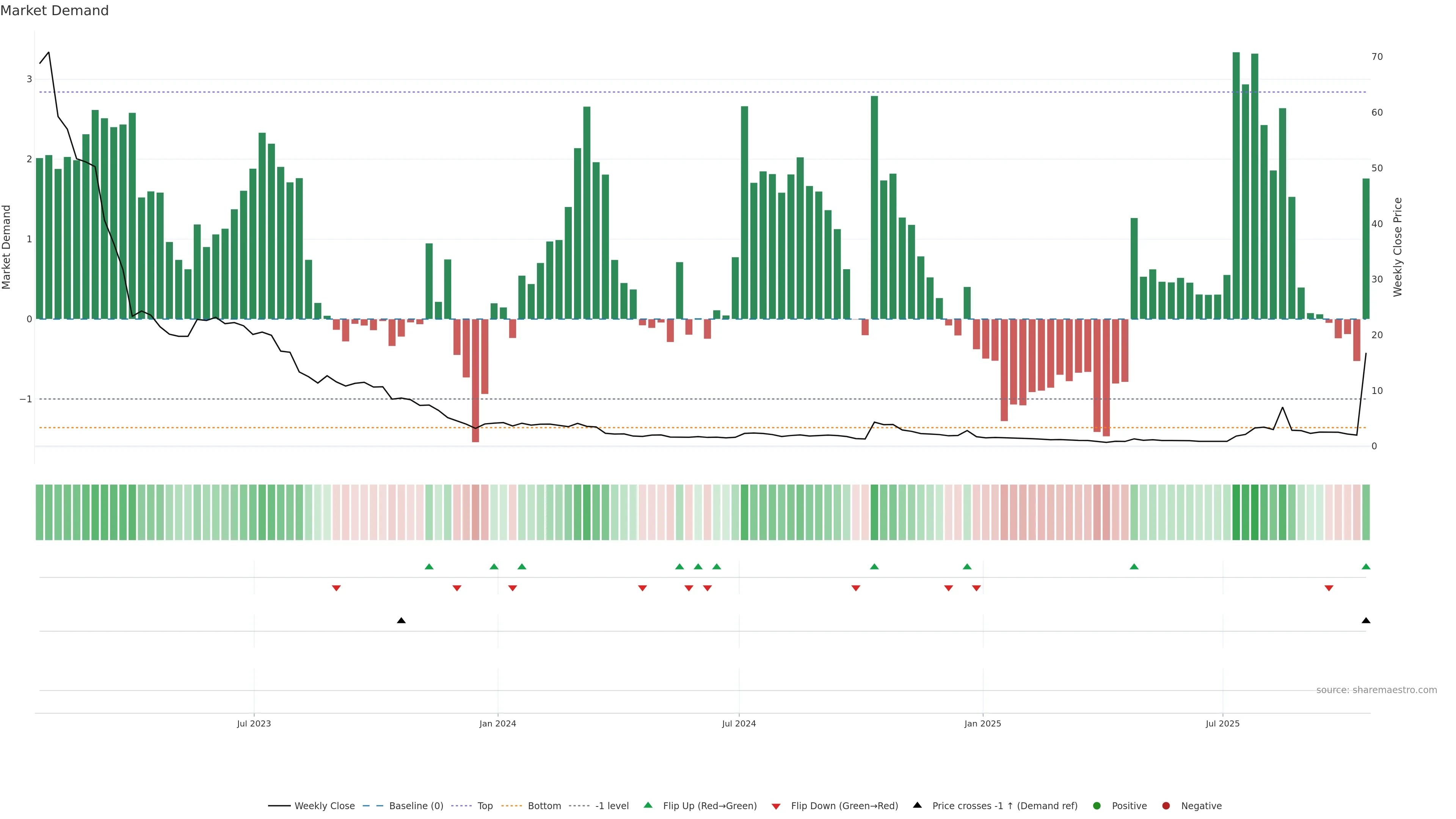Image resolution: width=1456 pixels, height=819 pixels.
Task: Click the black price-cross triangle at far right
Action: coord(1366,621)
